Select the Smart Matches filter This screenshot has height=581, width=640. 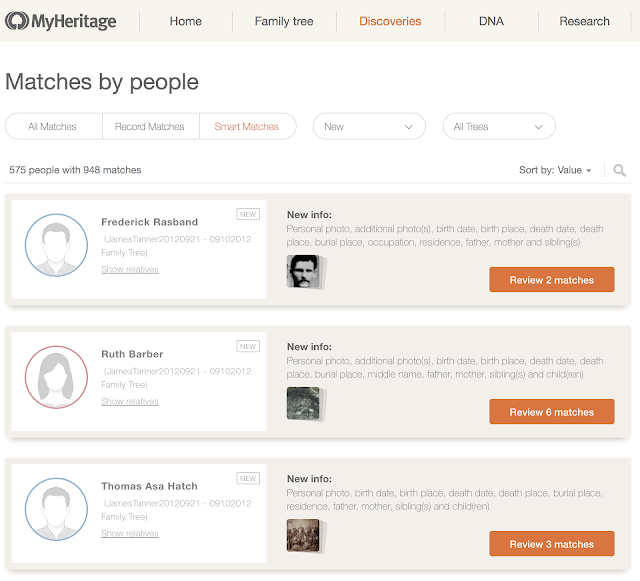247,127
